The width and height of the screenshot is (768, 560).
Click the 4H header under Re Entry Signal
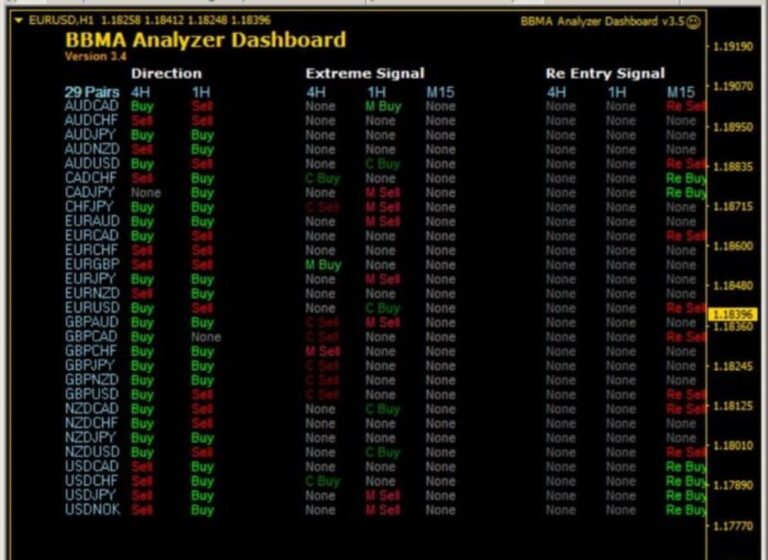556,92
